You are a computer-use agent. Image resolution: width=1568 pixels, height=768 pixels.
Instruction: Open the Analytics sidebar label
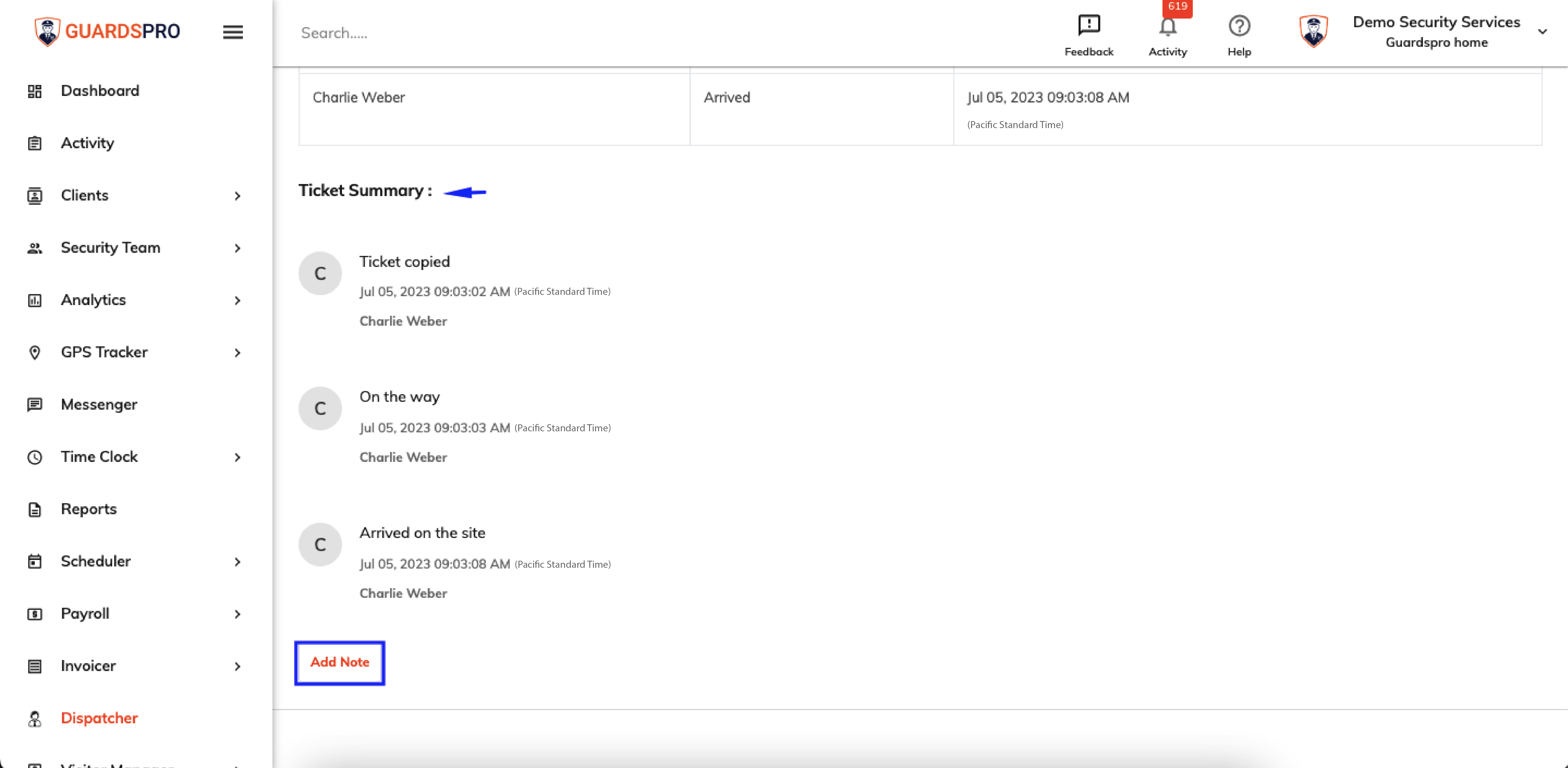(x=93, y=300)
